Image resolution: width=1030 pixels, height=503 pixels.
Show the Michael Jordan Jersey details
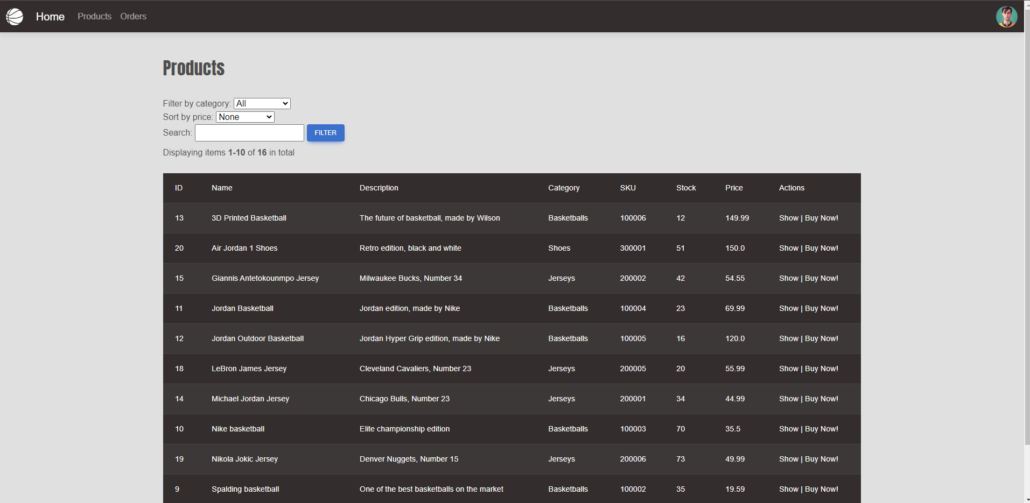788,399
